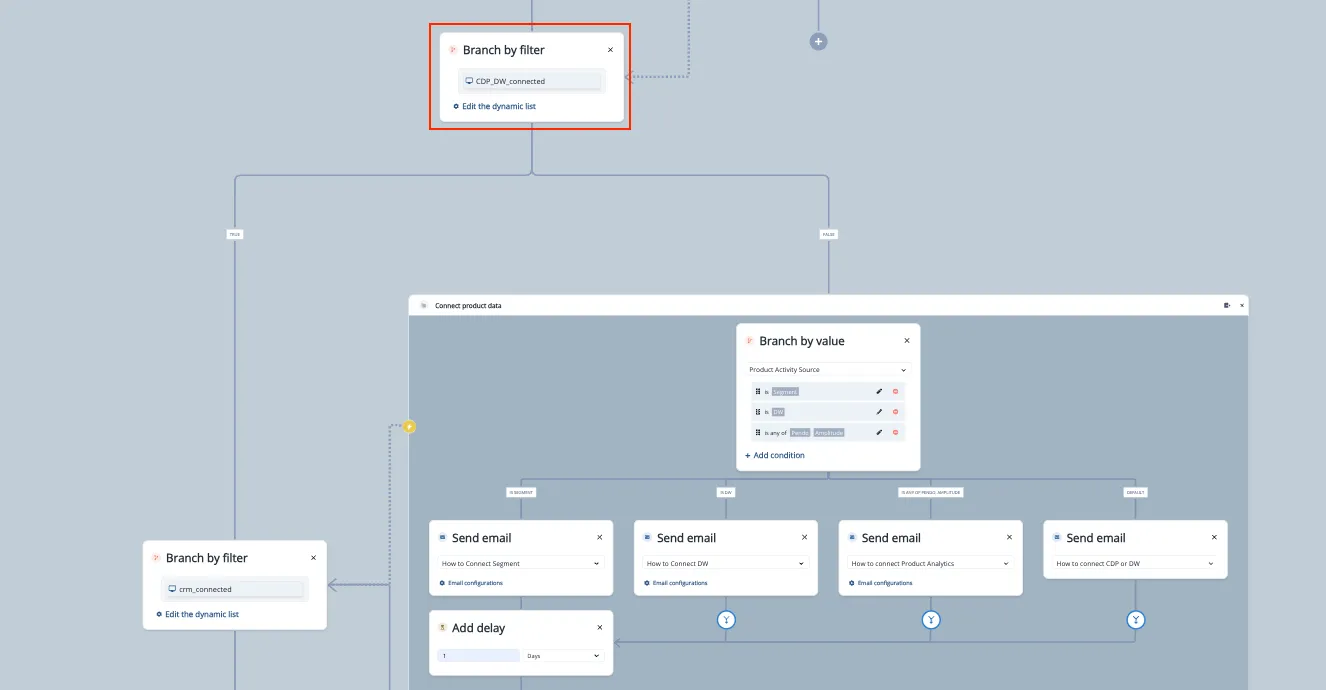Screen dimensions: 1326x690
Task: Open the Days unit dropdown in Add delay
Action: click(564, 656)
